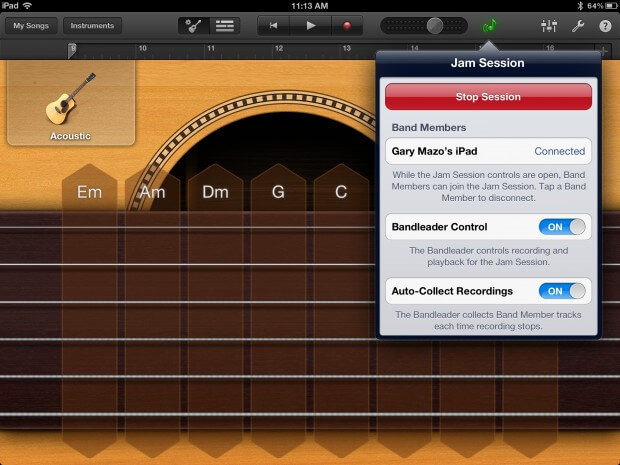Tap bar 12 on the ruler
This screenshot has width=620, height=465.
(279, 48)
